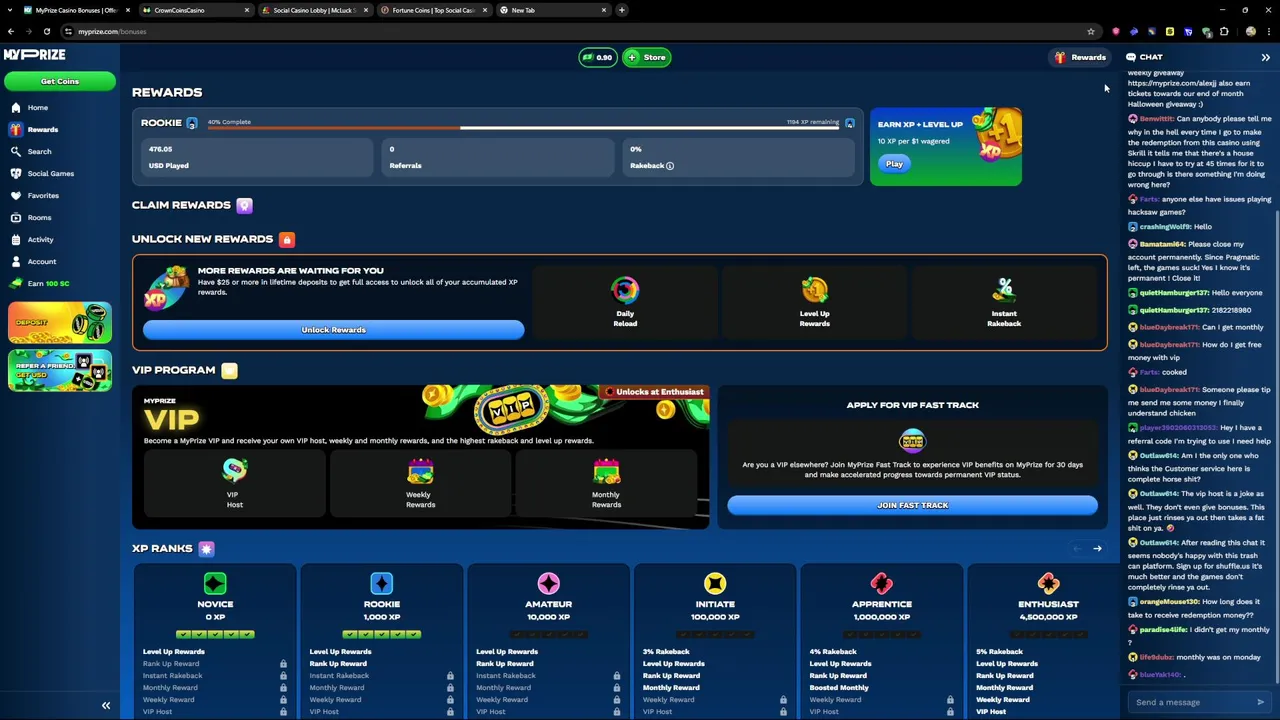Click the Daily Reload reward icon
This screenshot has height=720, width=1280.
pos(625,290)
